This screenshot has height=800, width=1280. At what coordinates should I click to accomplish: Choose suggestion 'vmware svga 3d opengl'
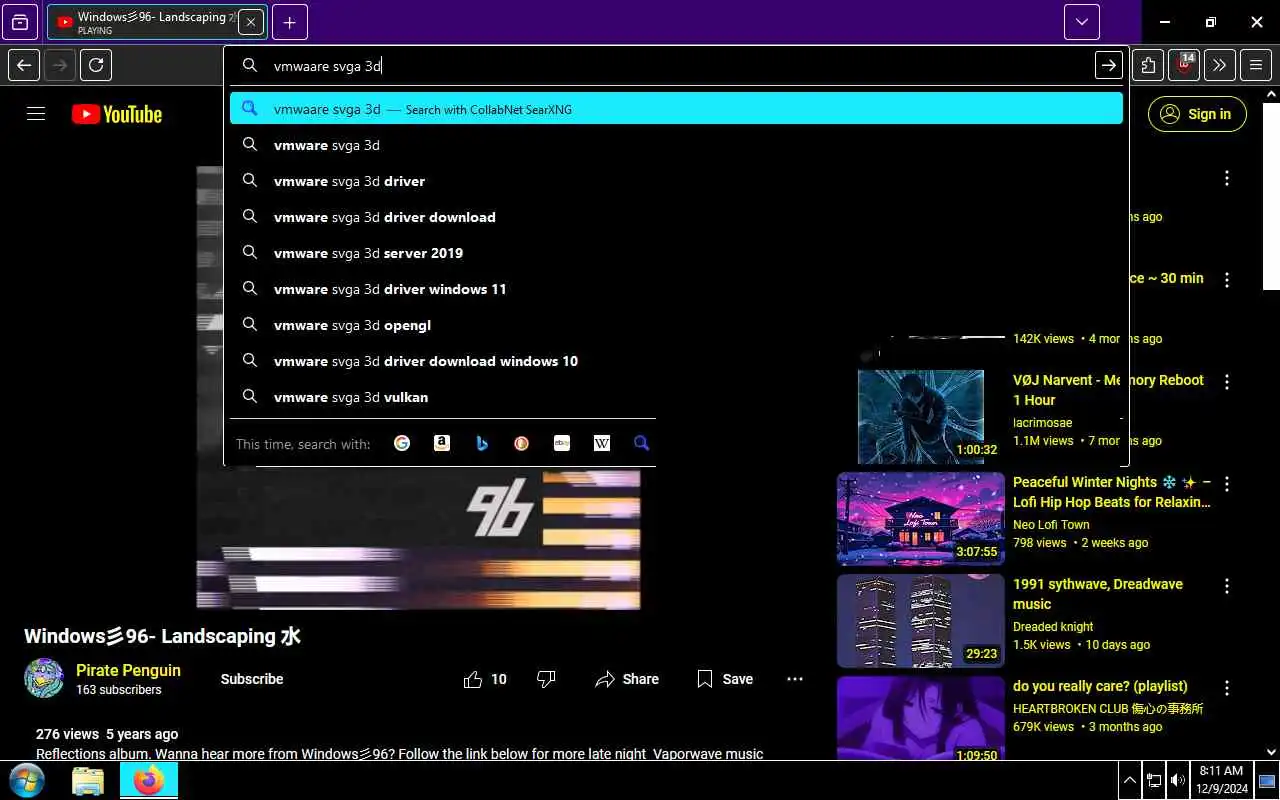(x=676, y=325)
